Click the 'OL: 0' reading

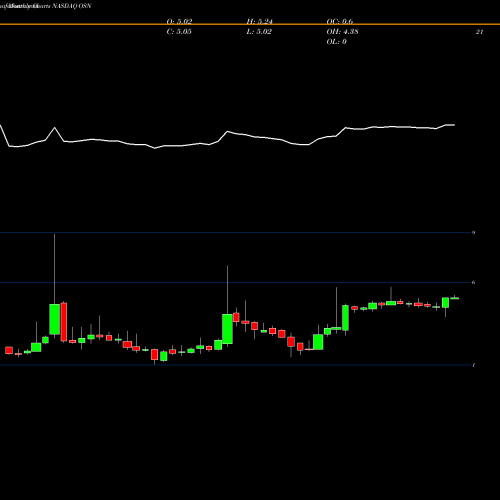[x=336, y=42]
